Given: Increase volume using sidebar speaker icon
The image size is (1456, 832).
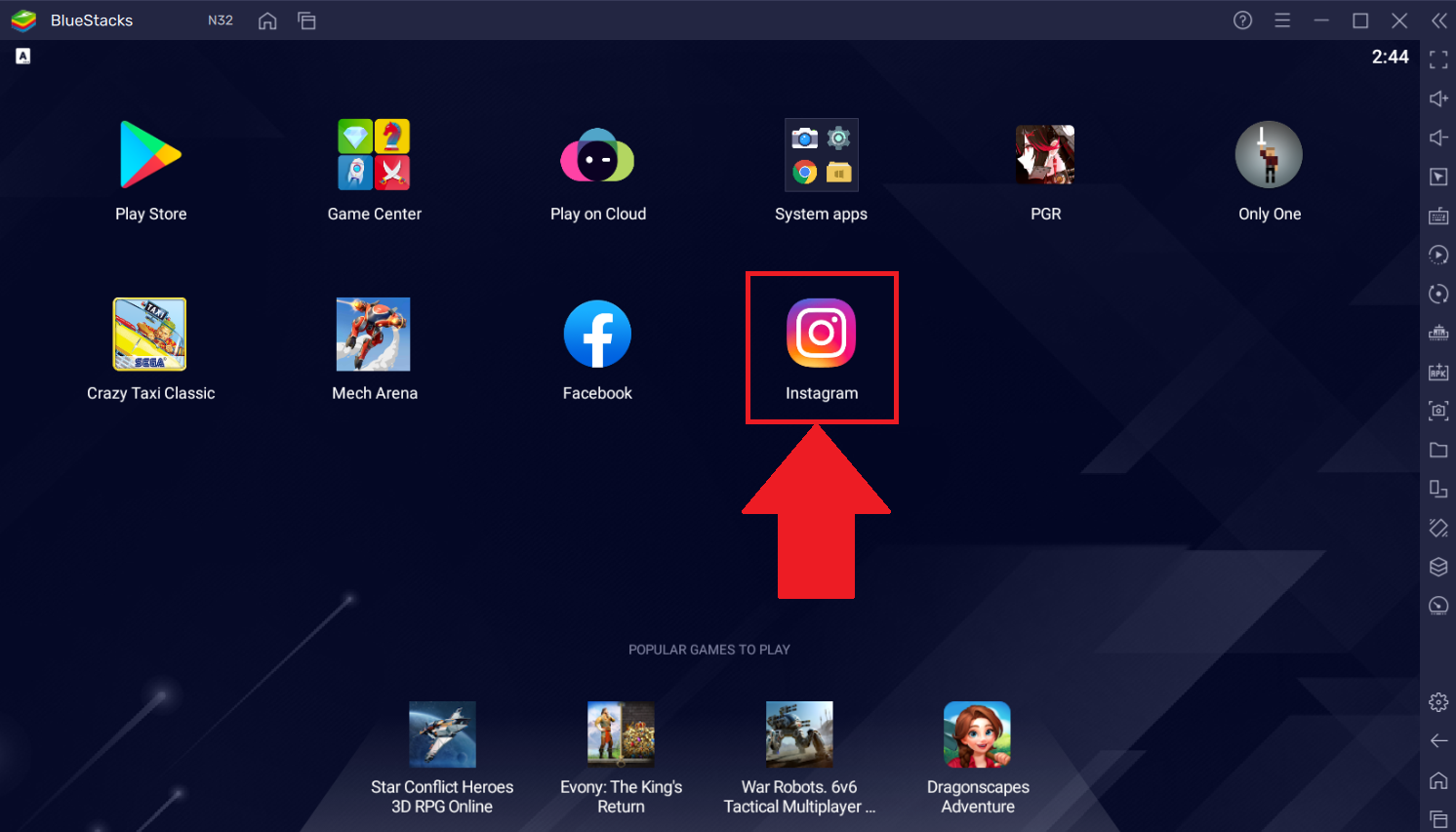Looking at the screenshot, I should (x=1438, y=99).
